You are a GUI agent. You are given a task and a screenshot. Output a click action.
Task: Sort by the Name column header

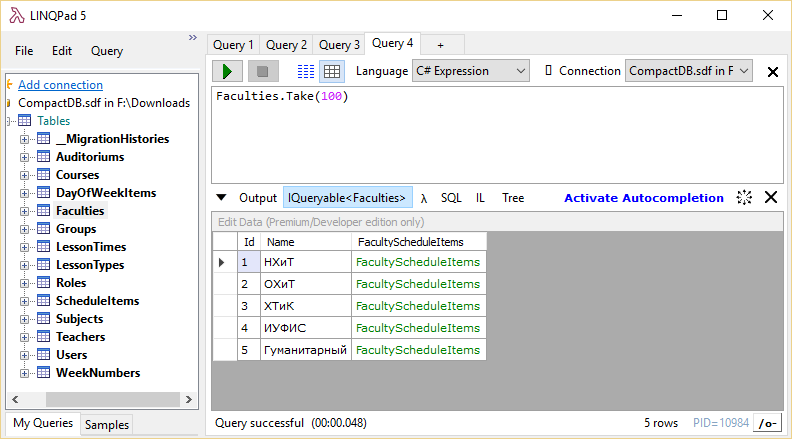tap(306, 242)
